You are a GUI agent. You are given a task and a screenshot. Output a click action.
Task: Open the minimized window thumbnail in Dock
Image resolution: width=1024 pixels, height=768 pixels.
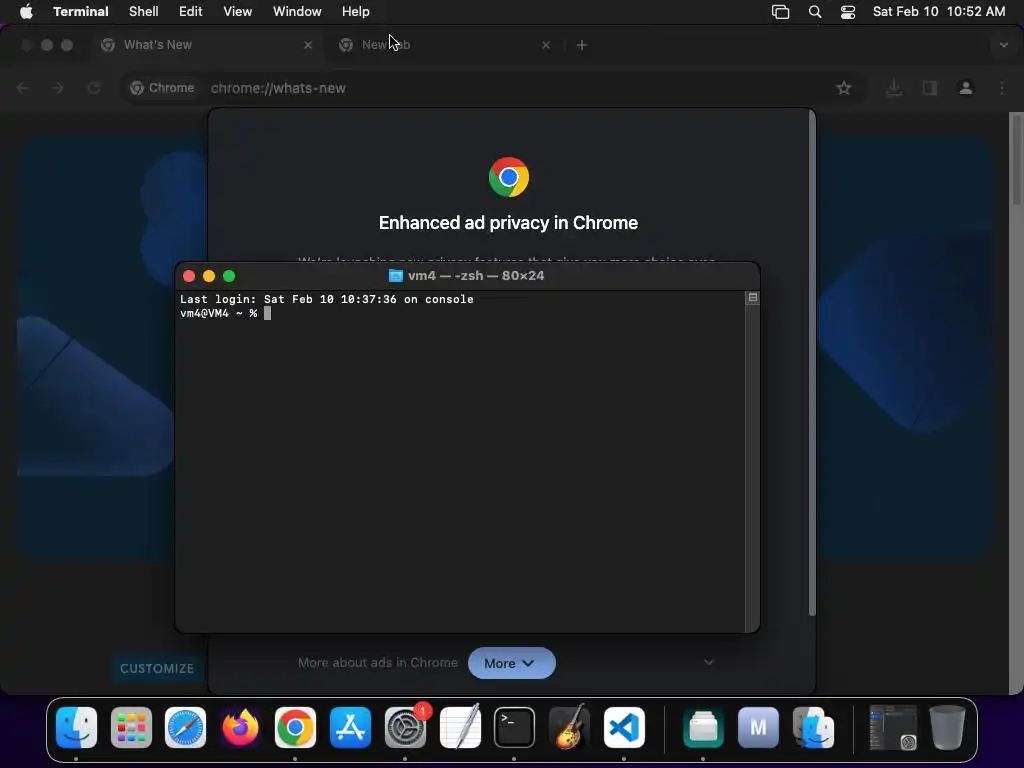tap(893, 728)
